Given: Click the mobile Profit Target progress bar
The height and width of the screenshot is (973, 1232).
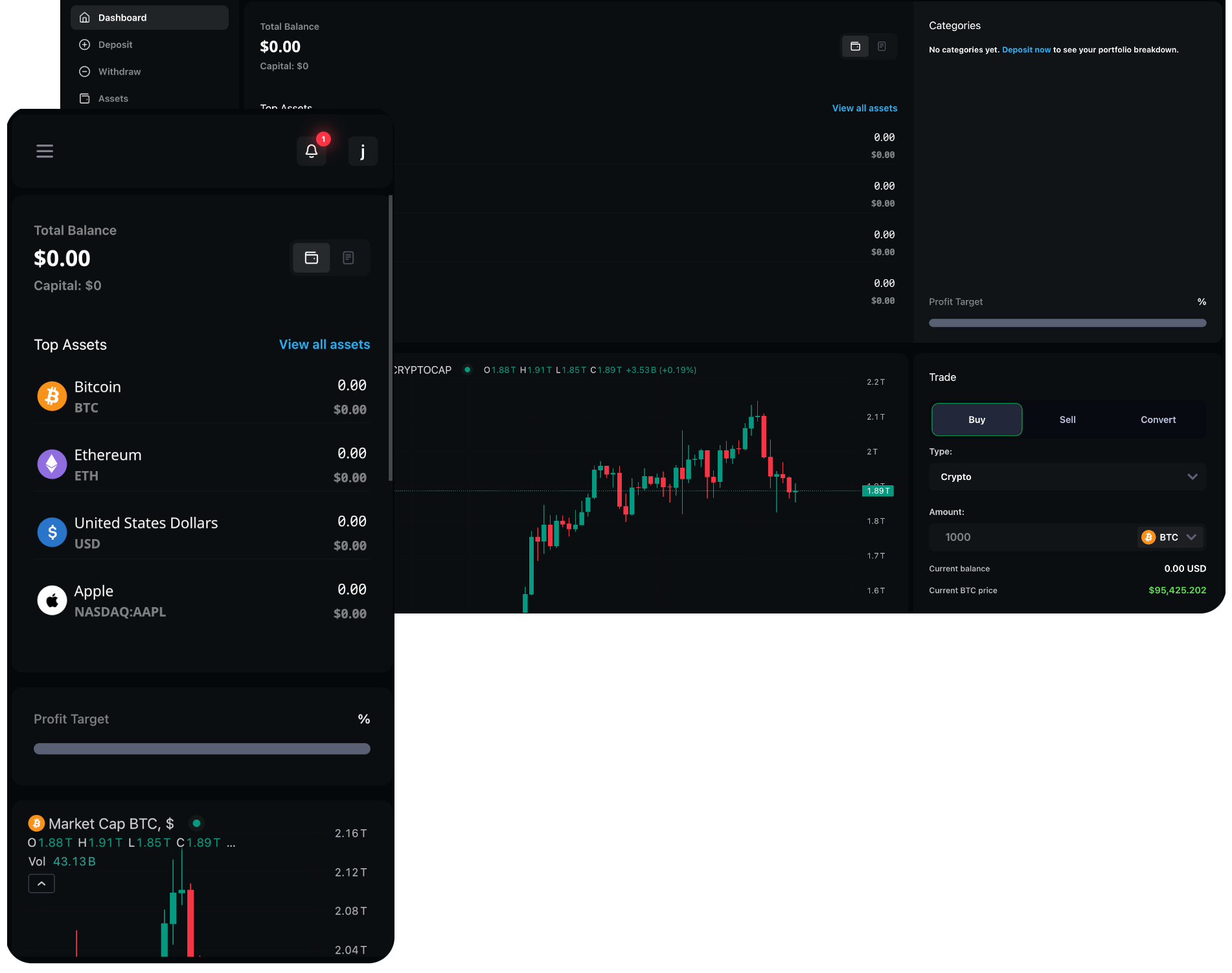Looking at the screenshot, I should pos(202,749).
